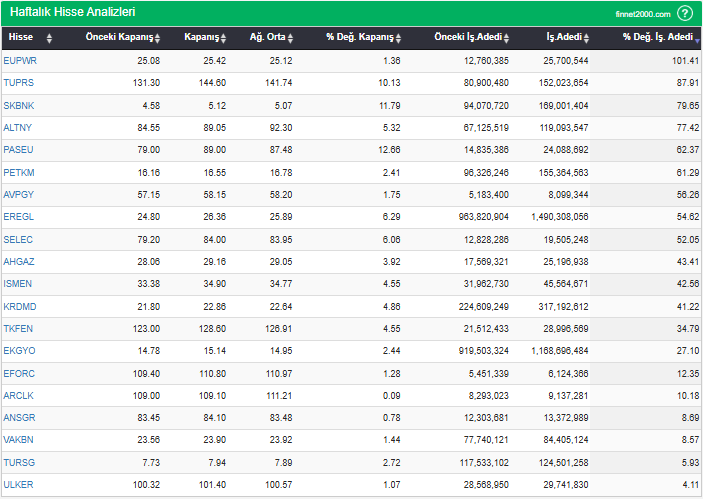Viewport: 703px width, 499px height.
Task: Click the EREGL ticker
Action: pos(19,216)
